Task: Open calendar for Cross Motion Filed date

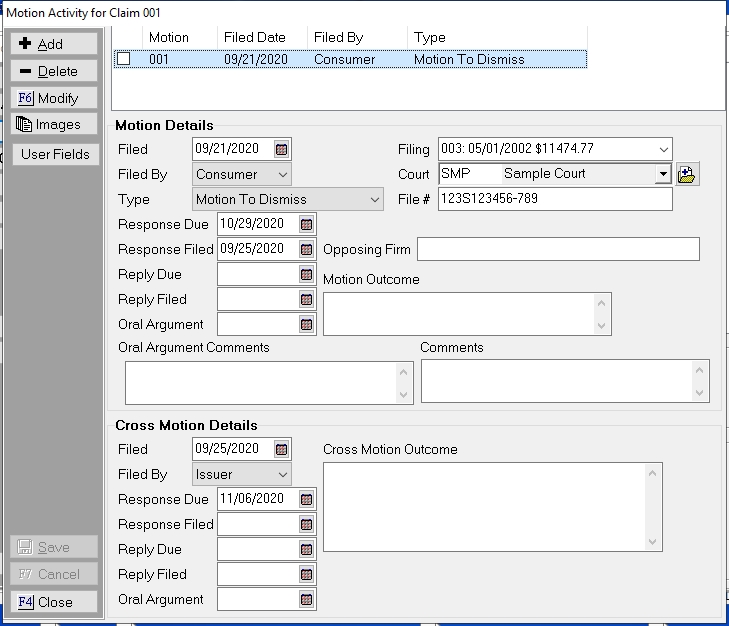Action: (x=282, y=449)
